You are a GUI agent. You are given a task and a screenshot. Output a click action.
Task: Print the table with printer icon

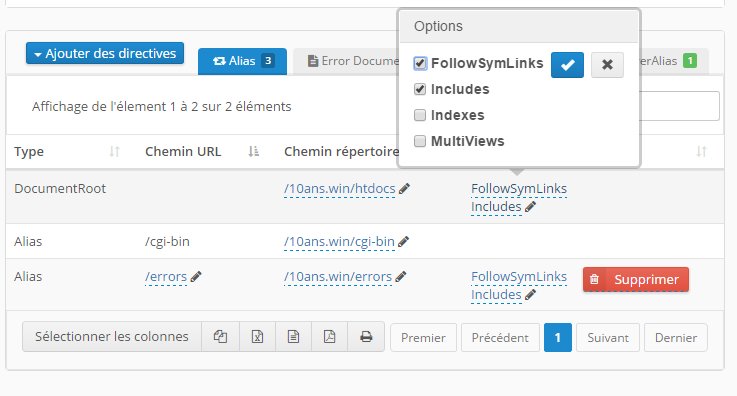point(366,337)
